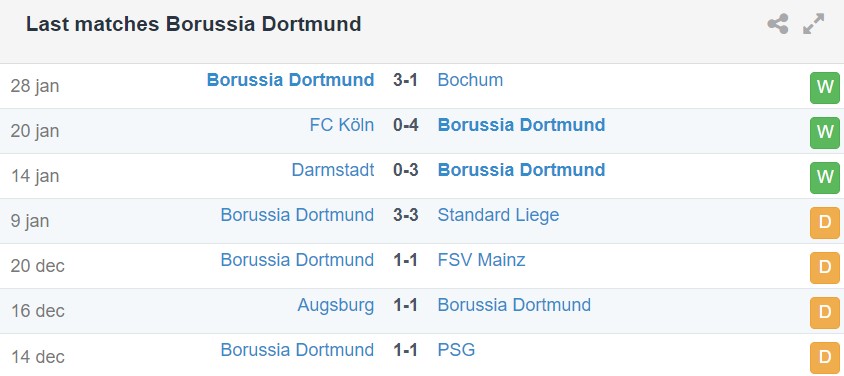This screenshot has height=376, width=844.
Task: Open the Darmstadt team link
Action: point(333,170)
